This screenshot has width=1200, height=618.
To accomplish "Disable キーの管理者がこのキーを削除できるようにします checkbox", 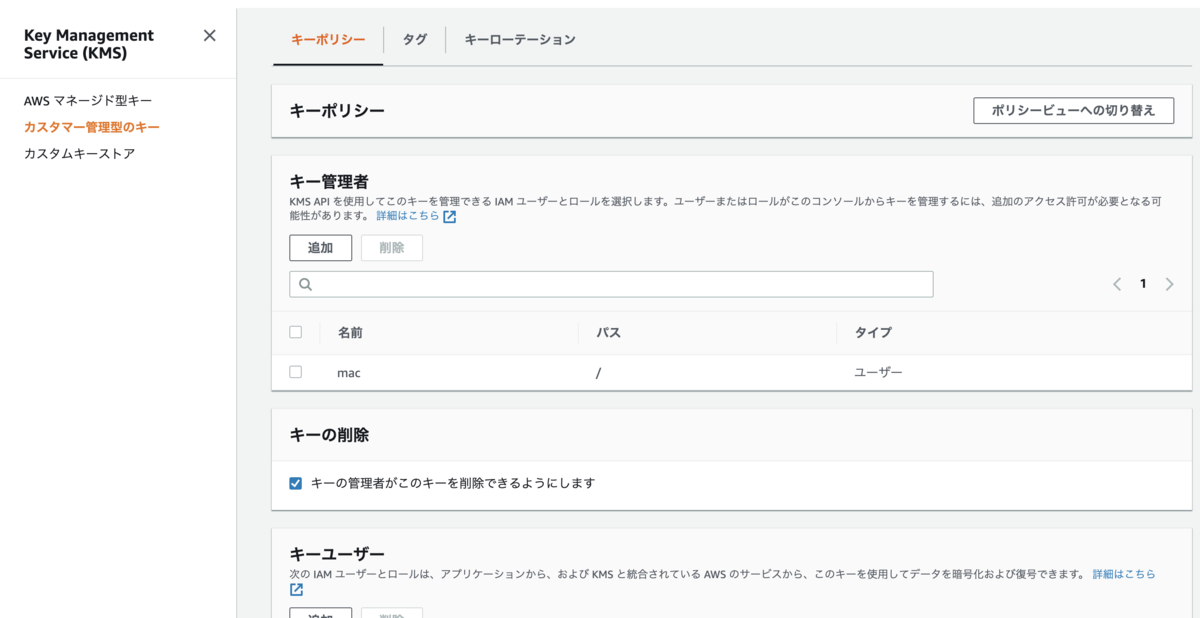I will click(x=293, y=484).
